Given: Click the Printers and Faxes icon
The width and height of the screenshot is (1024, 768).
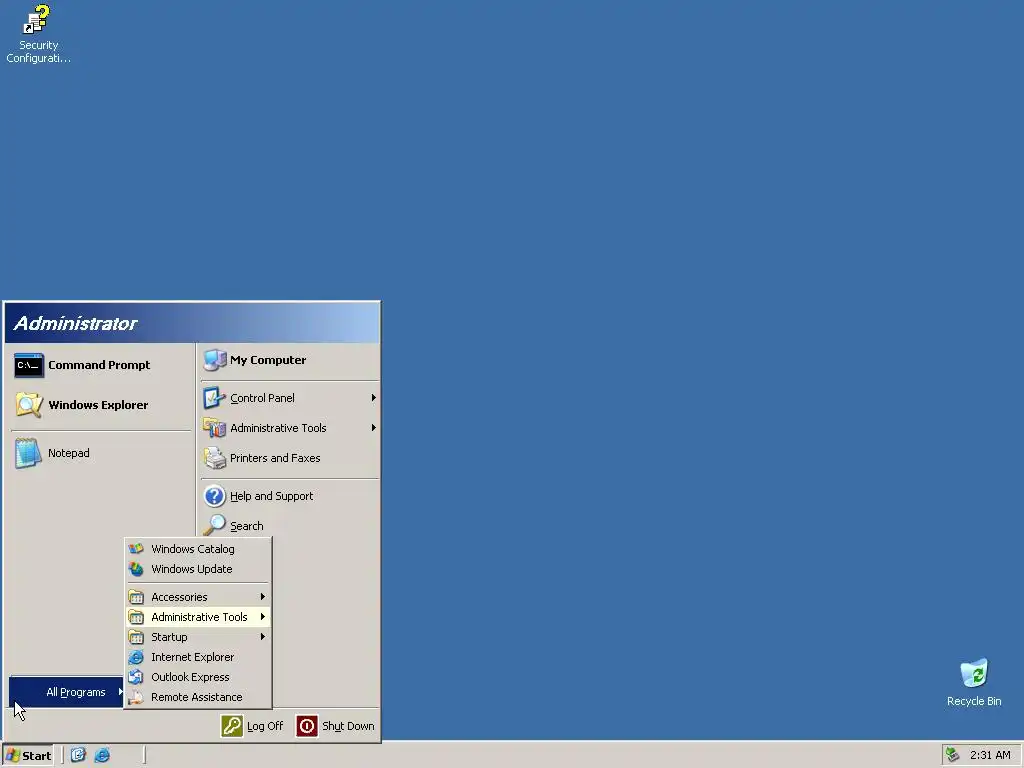Looking at the screenshot, I should coord(214,458).
